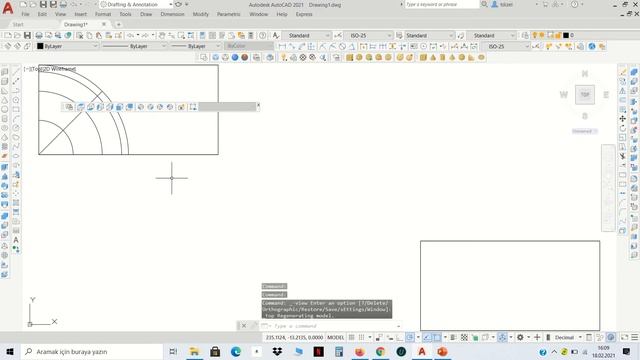Click the Unnamed view label below ViewCube
The width and height of the screenshot is (640, 360).
584,131
